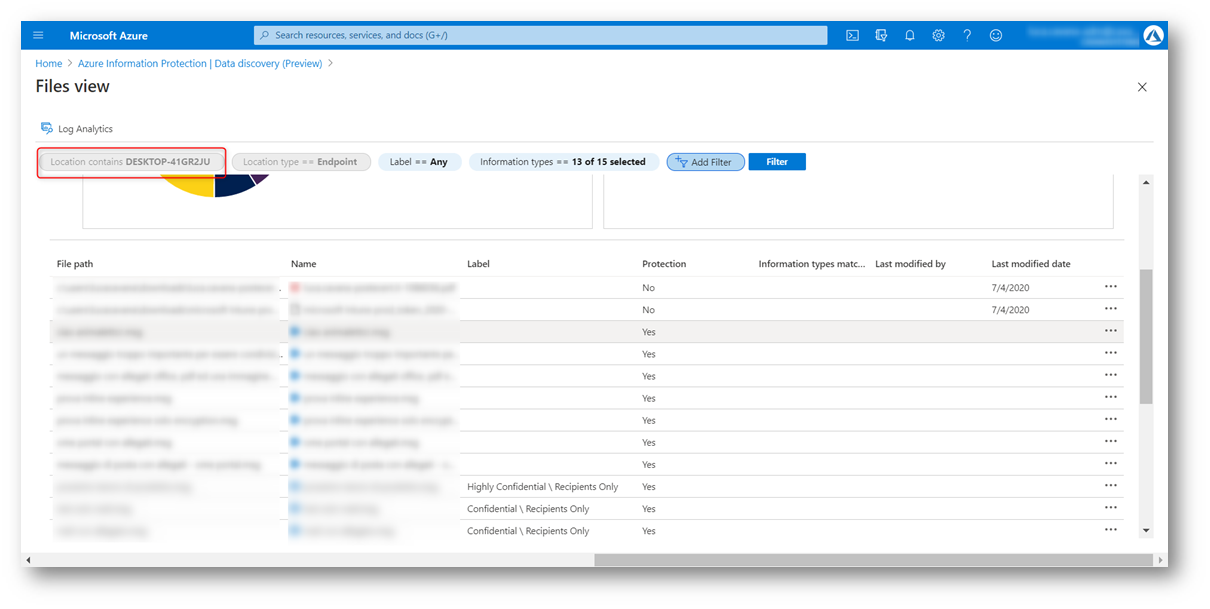
Task: Open the Azure portal hamburger menu
Action: [39, 35]
